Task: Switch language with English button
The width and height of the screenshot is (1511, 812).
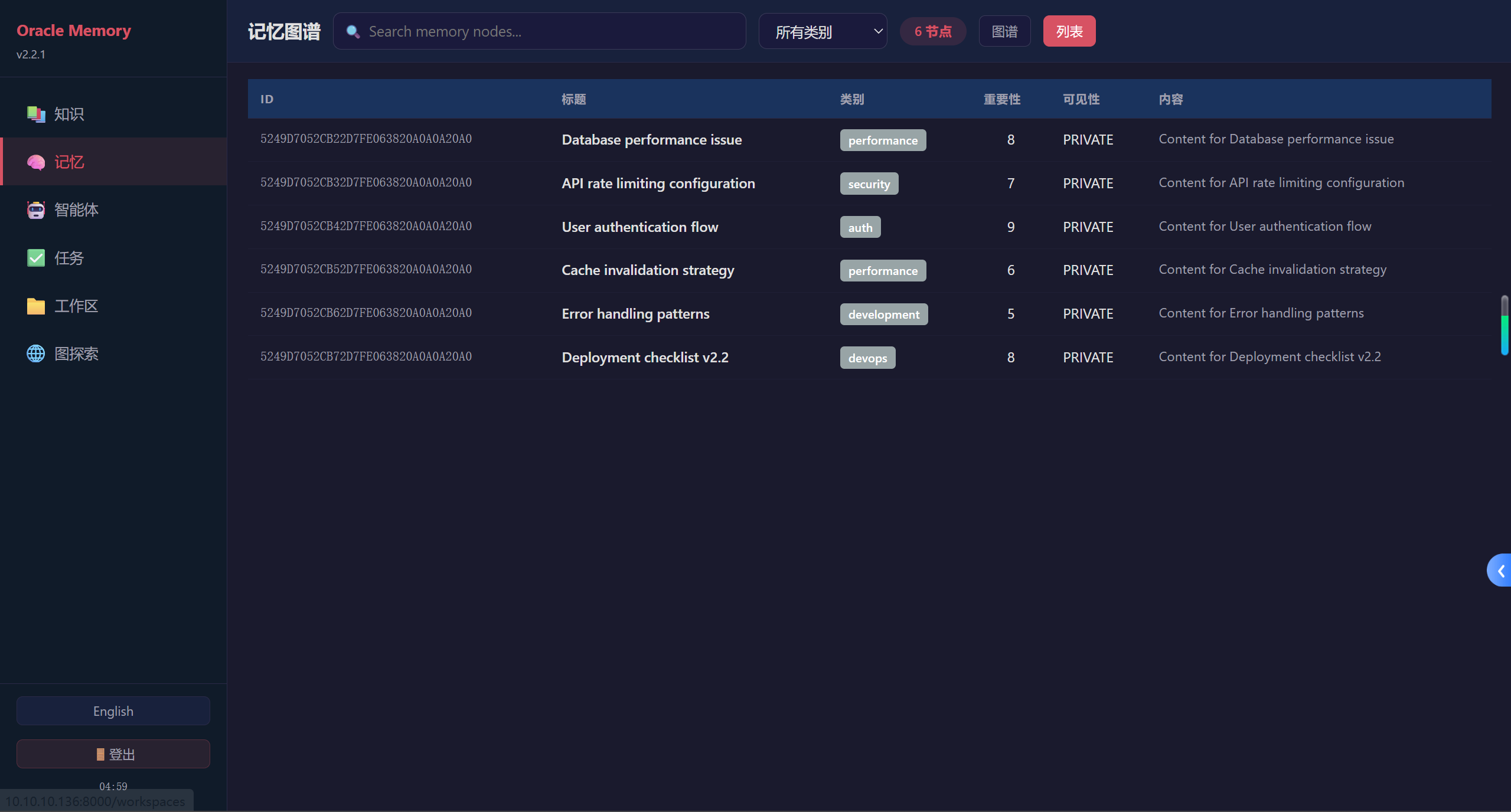Action: (113, 711)
